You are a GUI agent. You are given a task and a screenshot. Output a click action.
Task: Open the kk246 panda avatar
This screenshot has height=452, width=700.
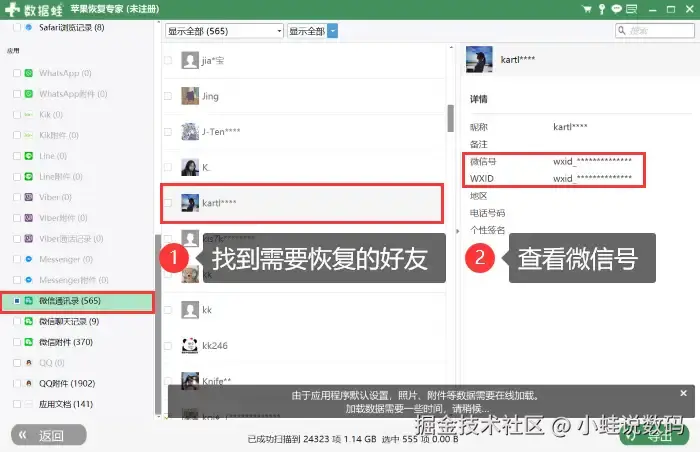[190, 345]
